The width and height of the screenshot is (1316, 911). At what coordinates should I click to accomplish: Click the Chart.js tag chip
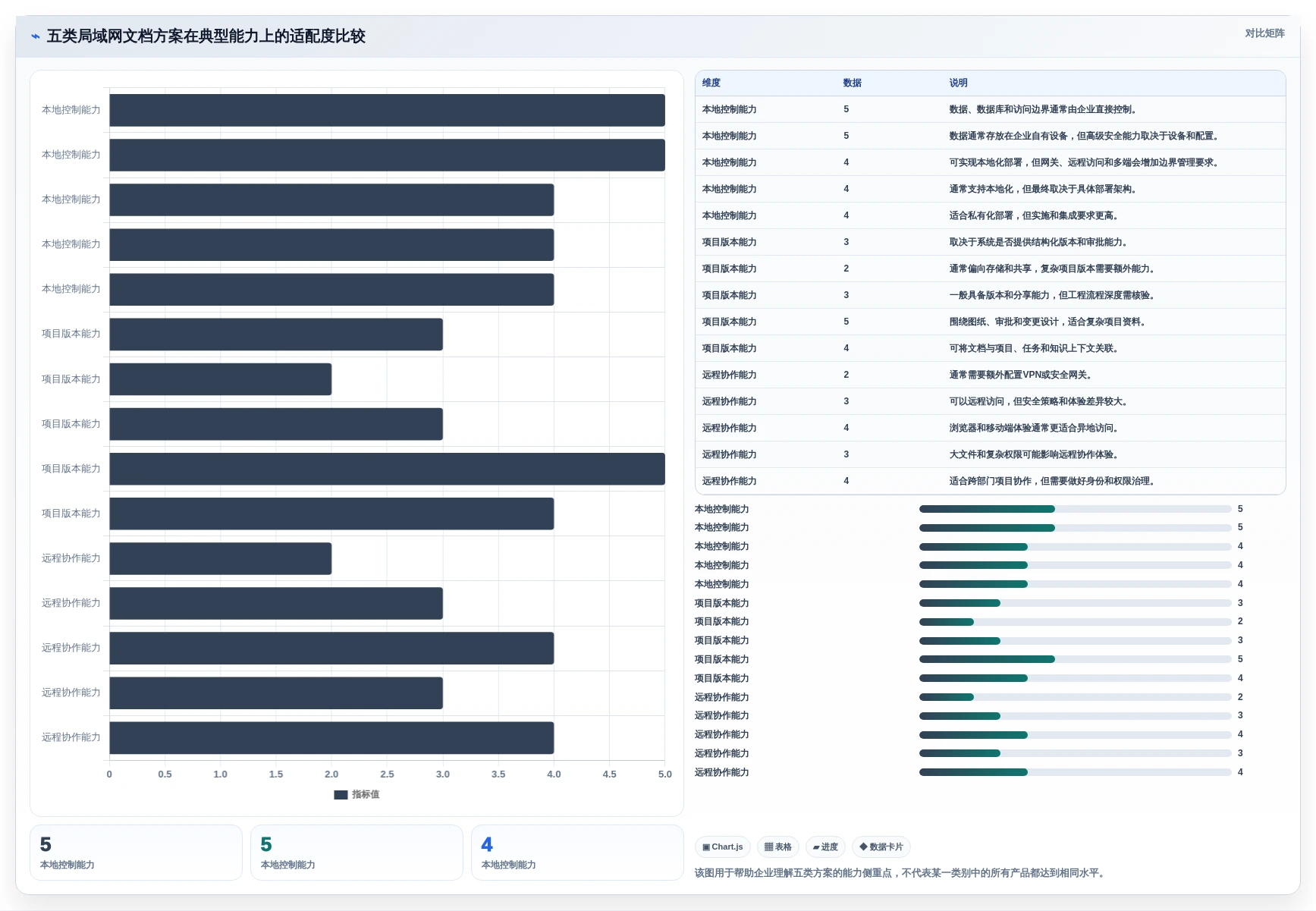(723, 847)
